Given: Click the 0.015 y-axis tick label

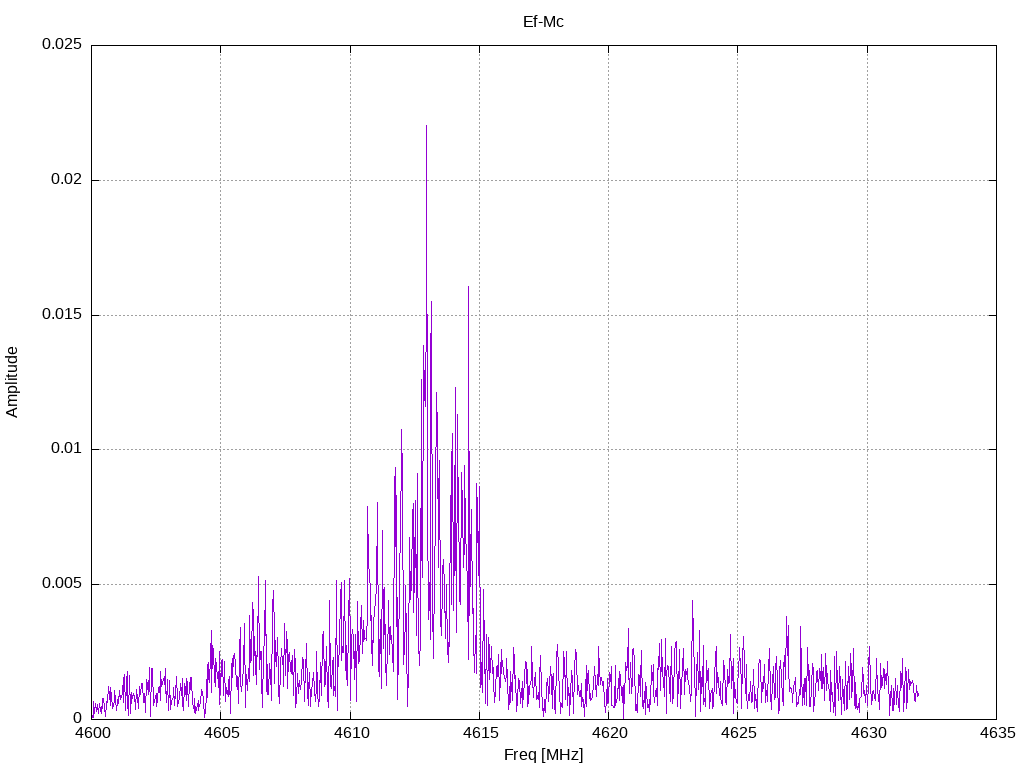Looking at the screenshot, I should (61, 315).
